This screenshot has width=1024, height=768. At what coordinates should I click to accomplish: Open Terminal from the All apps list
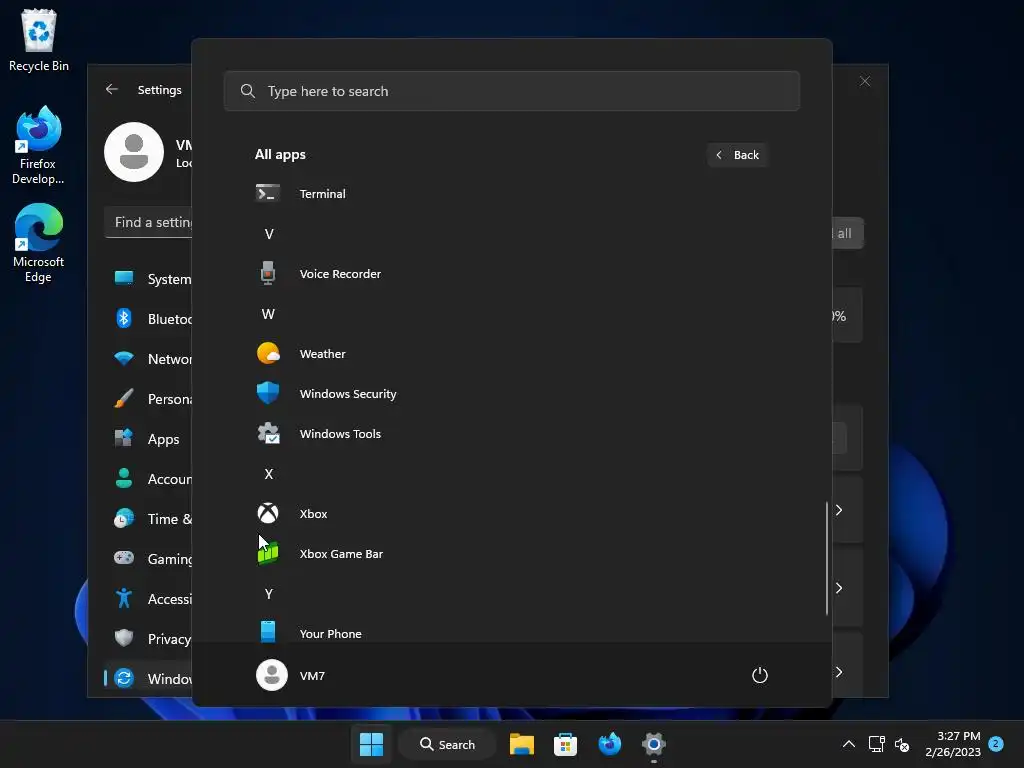(511, 193)
